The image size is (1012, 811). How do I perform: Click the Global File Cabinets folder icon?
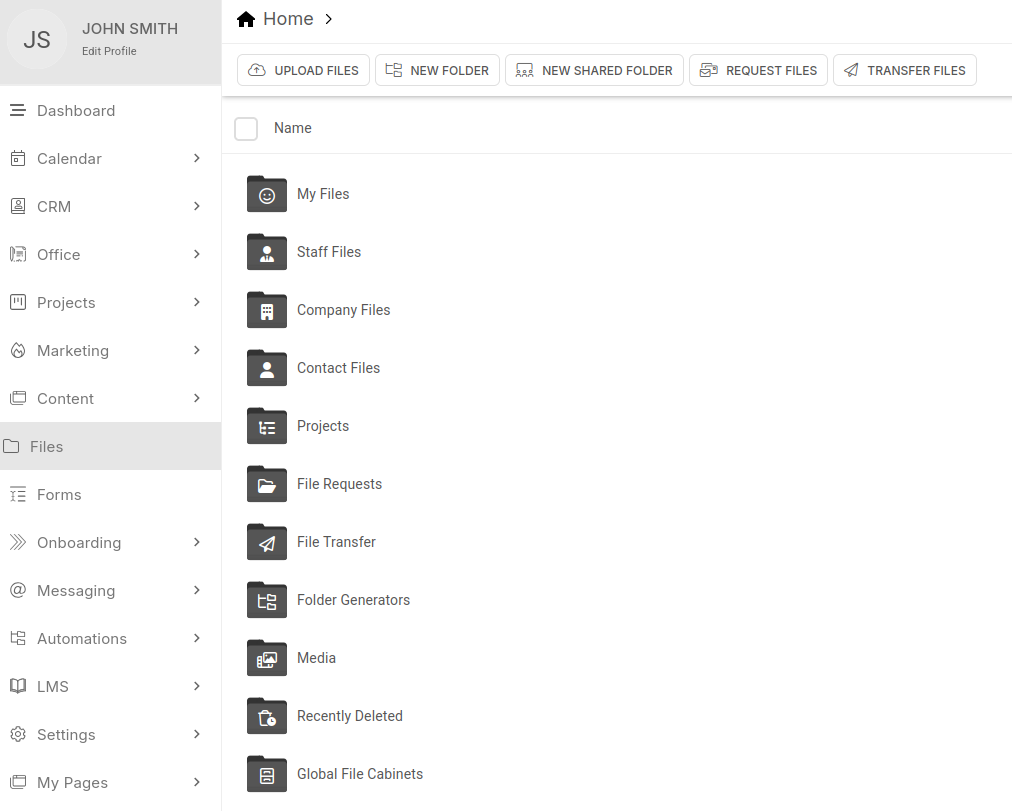click(x=266, y=775)
